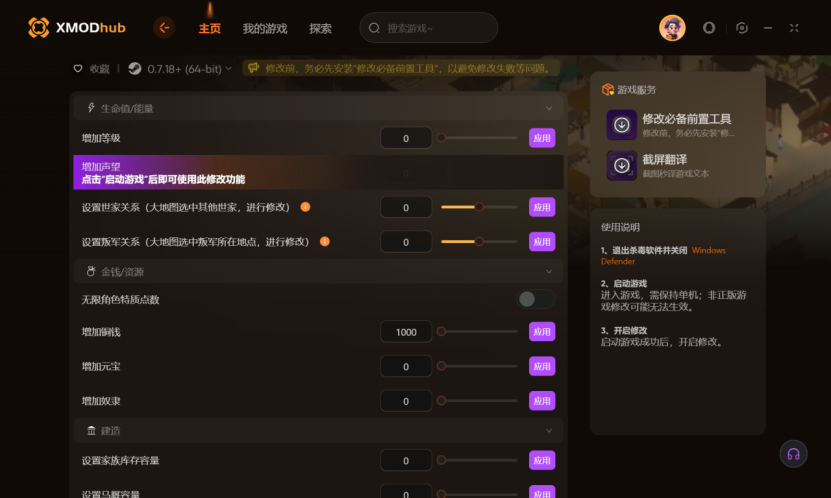Switch to 我的游戏 tab
The height and width of the screenshot is (498, 831).
265,29
